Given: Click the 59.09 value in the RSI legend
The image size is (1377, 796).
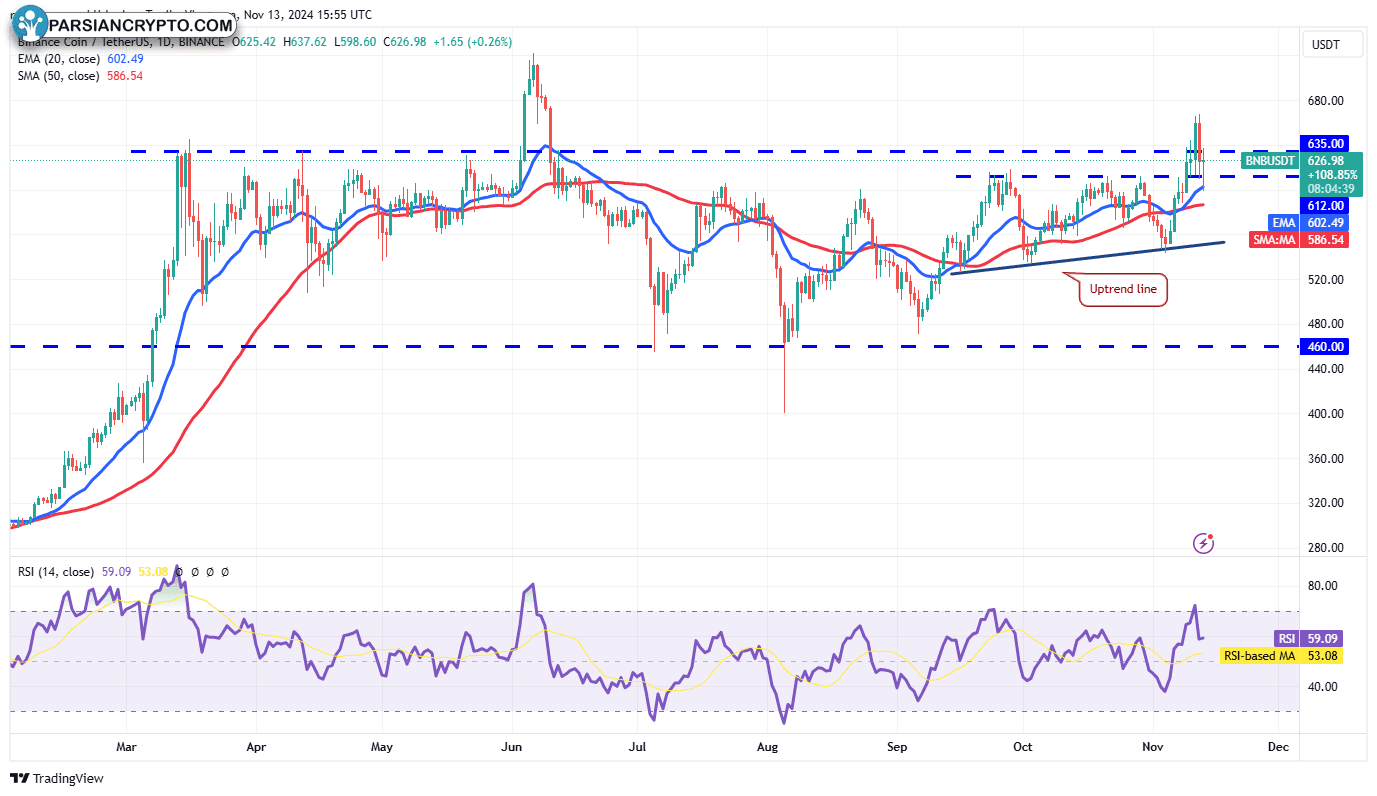Looking at the screenshot, I should pyautogui.click(x=116, y=572).
